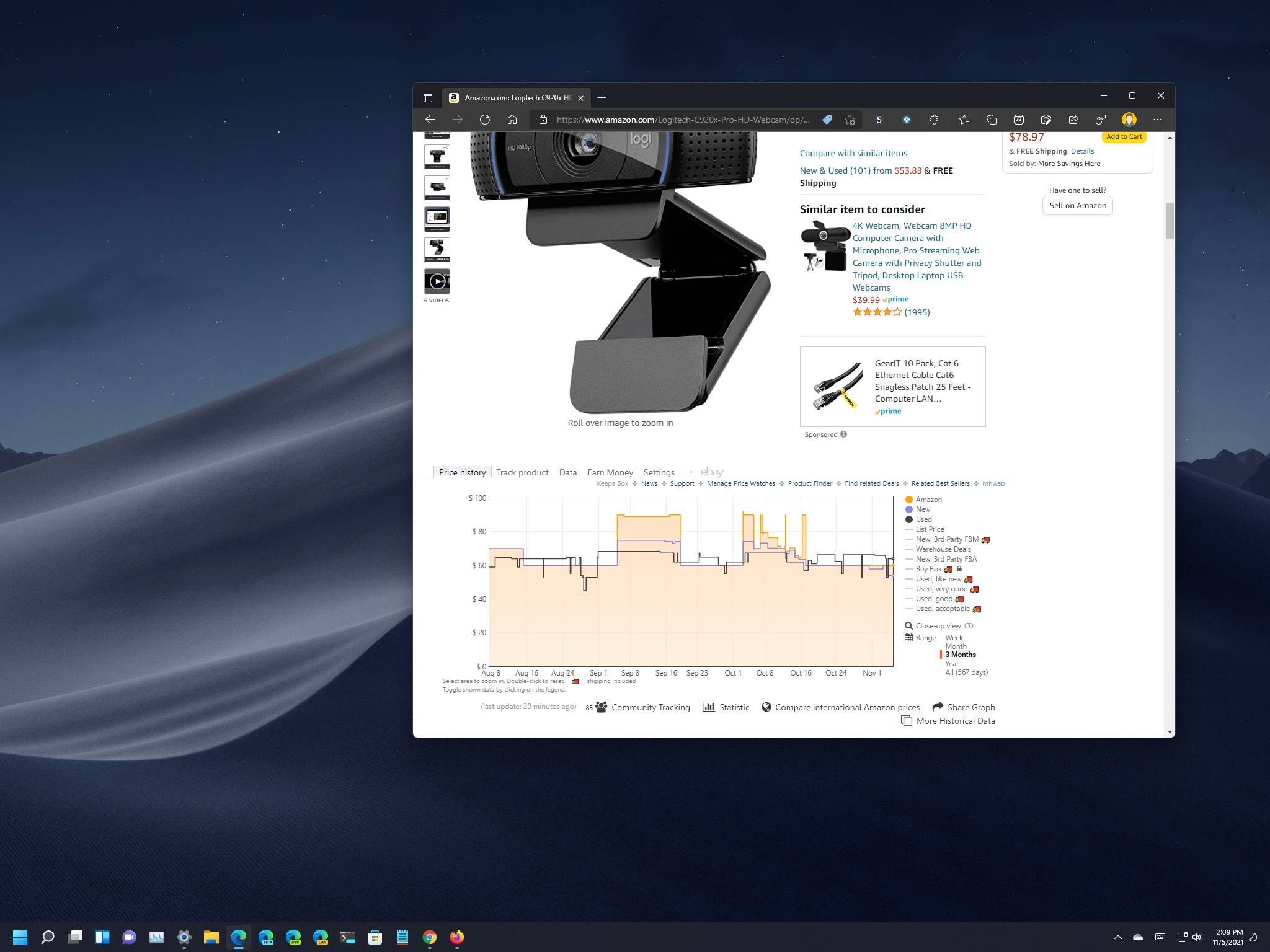Open the Tab actions menu icon
This screenshot has width=1270, height=952.
tap(427, 97)
